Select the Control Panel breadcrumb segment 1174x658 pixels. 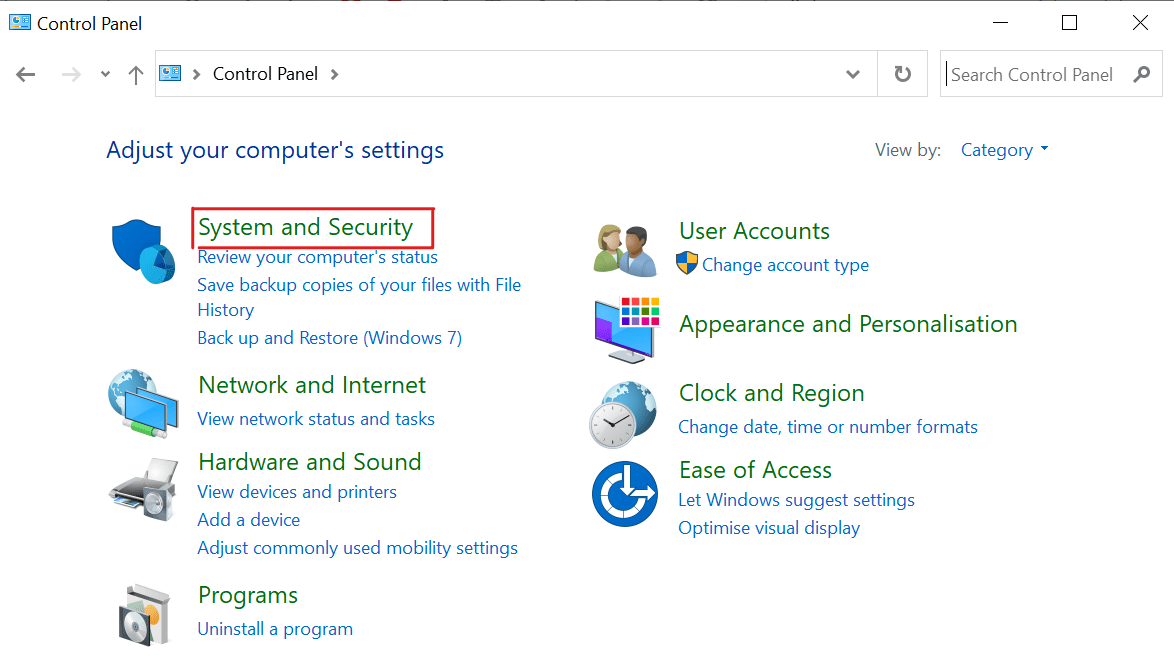265,74
